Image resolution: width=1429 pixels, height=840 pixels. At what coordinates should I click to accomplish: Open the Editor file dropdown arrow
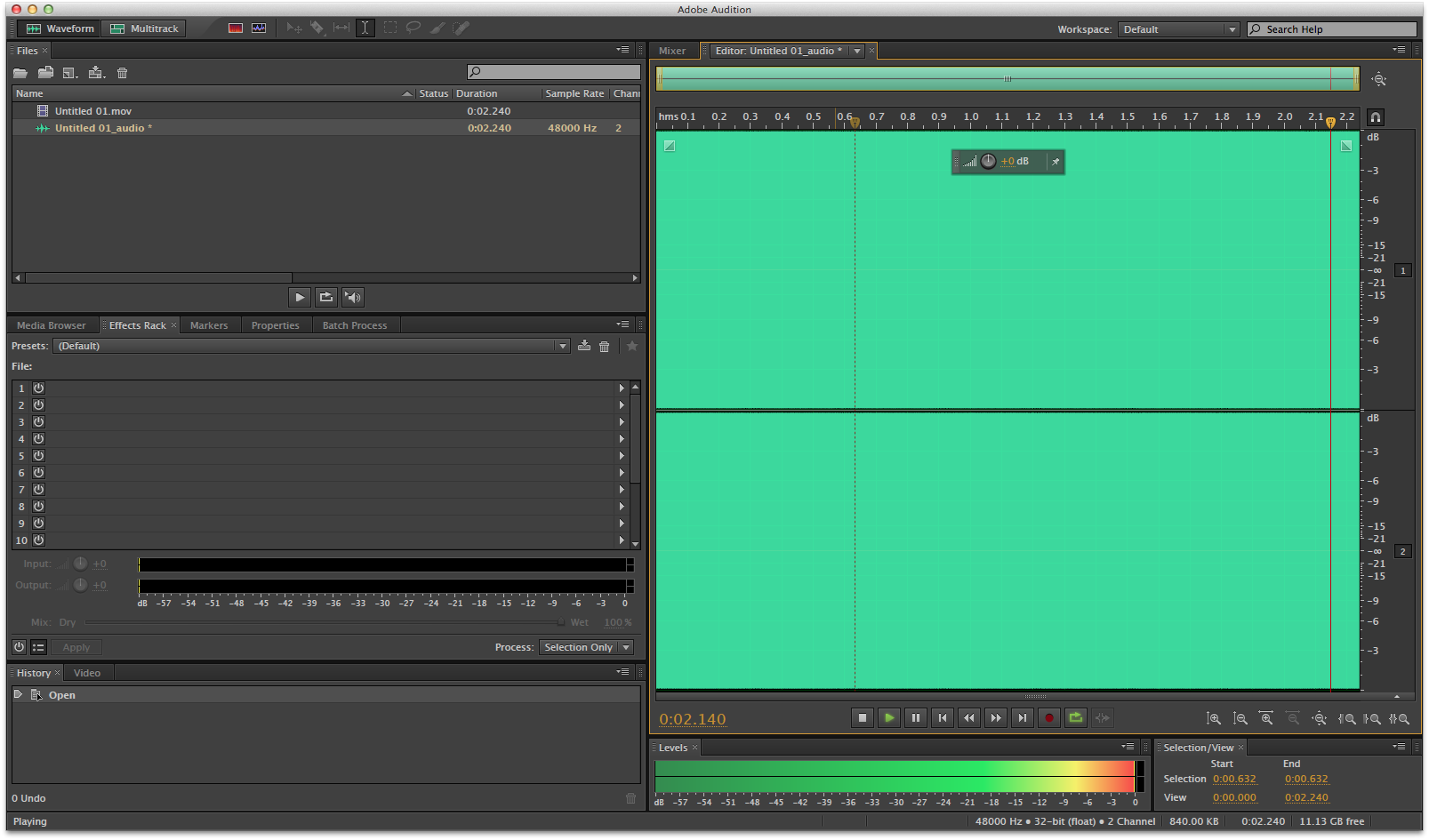coord(857,51)
